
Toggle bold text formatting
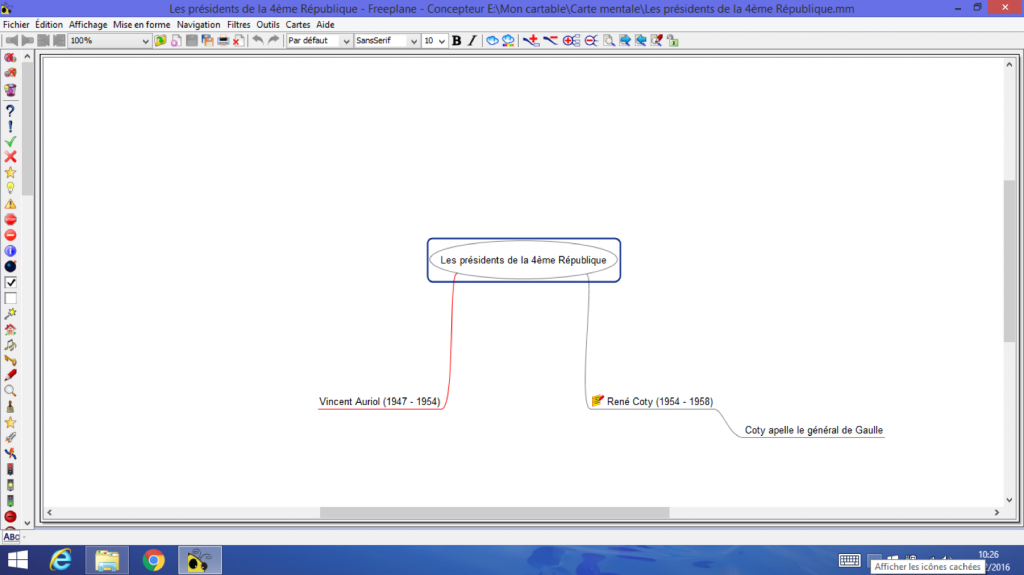[457, 41]
